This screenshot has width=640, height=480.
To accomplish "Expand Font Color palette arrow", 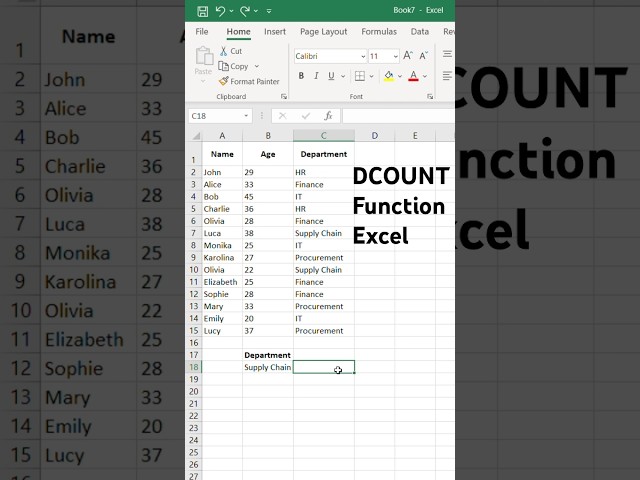I will pos(425,76).
